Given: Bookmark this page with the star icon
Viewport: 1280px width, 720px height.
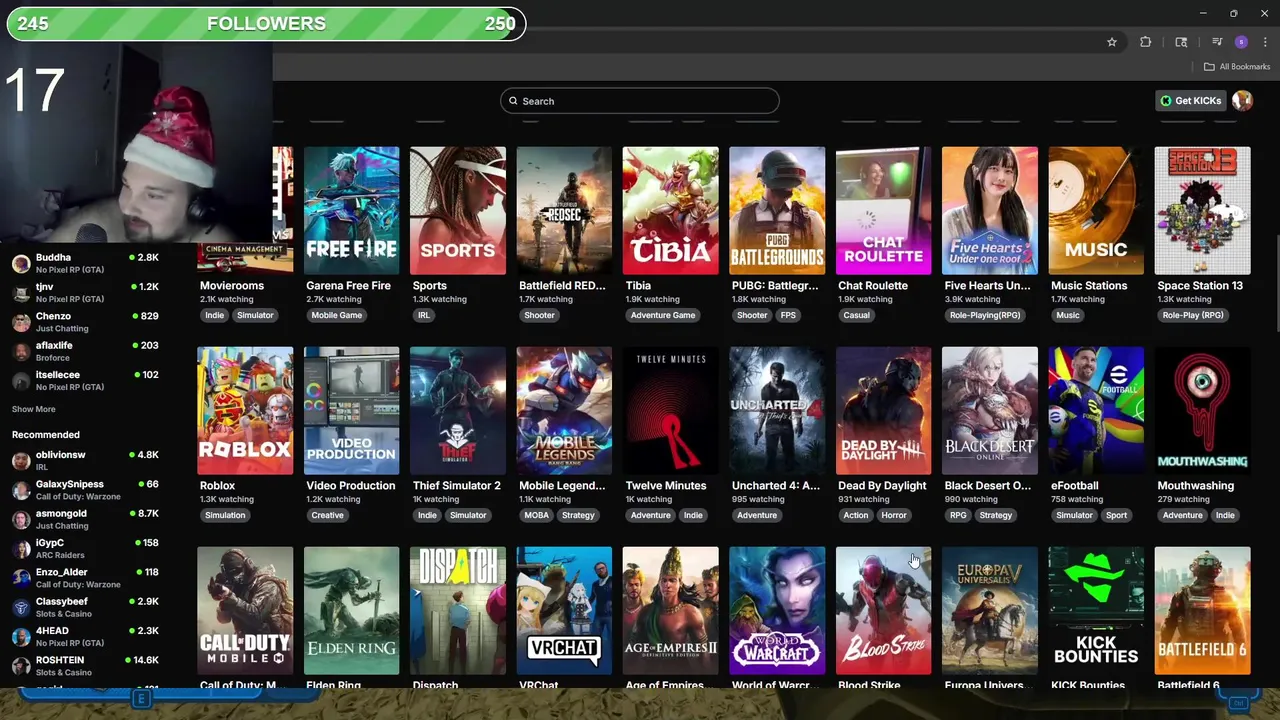Looking at the screenshot, I should click(1111, 42).
